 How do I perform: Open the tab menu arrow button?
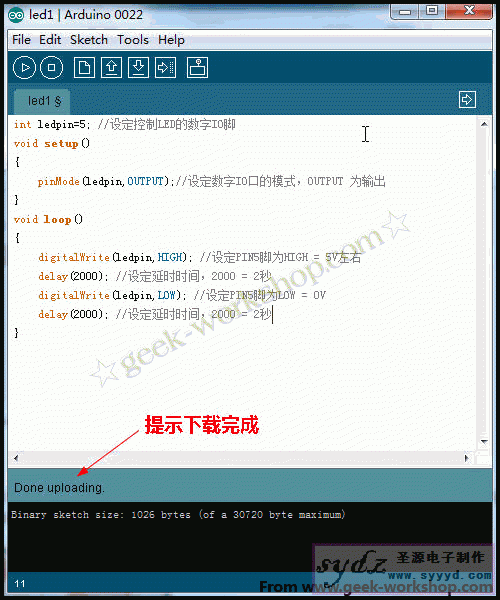point(467,100)
